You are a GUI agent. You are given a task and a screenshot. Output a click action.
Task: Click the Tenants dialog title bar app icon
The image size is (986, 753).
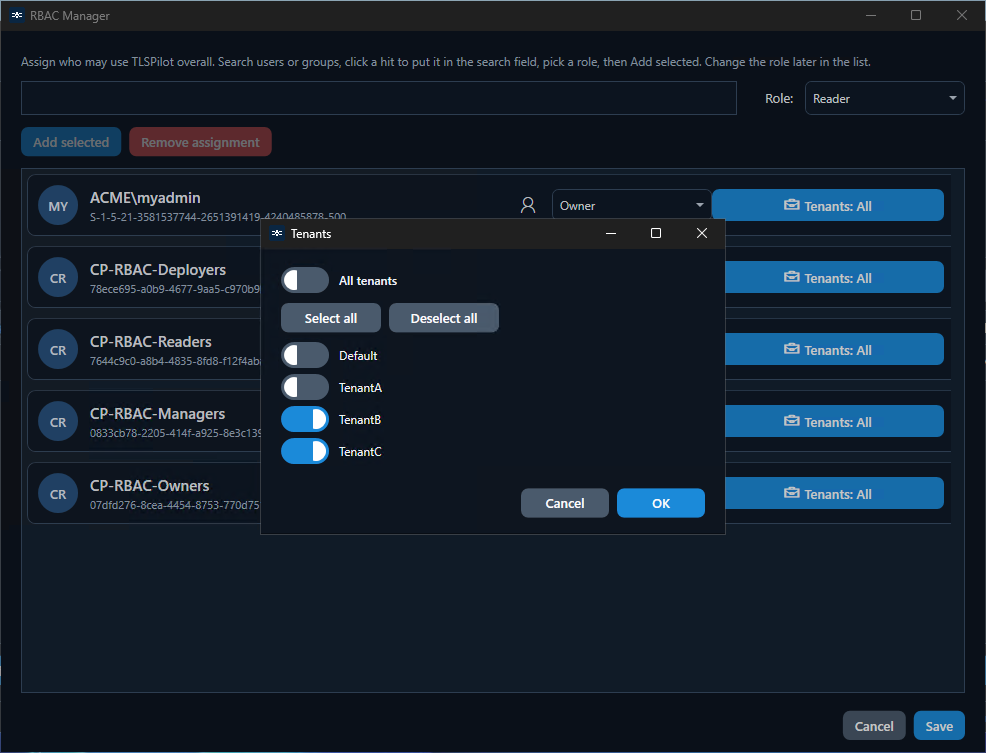(x=277, y=233)
